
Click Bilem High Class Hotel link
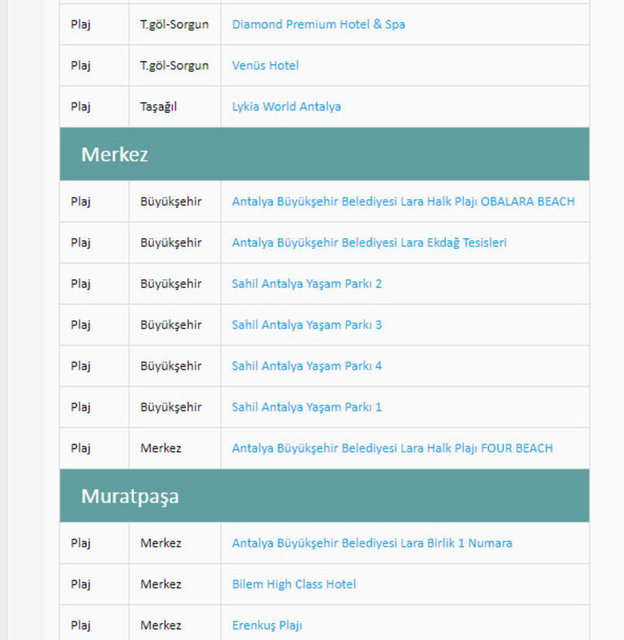(x=293, y=584)
